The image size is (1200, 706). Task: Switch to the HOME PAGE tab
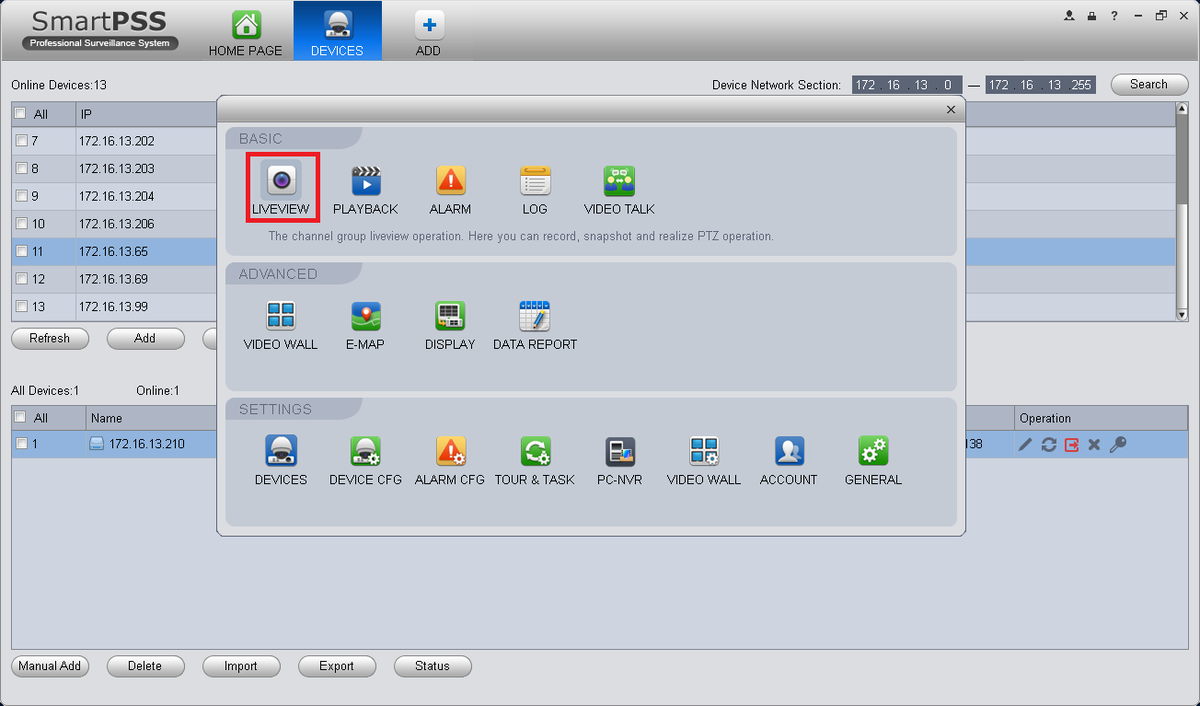(x=246, y=32)
